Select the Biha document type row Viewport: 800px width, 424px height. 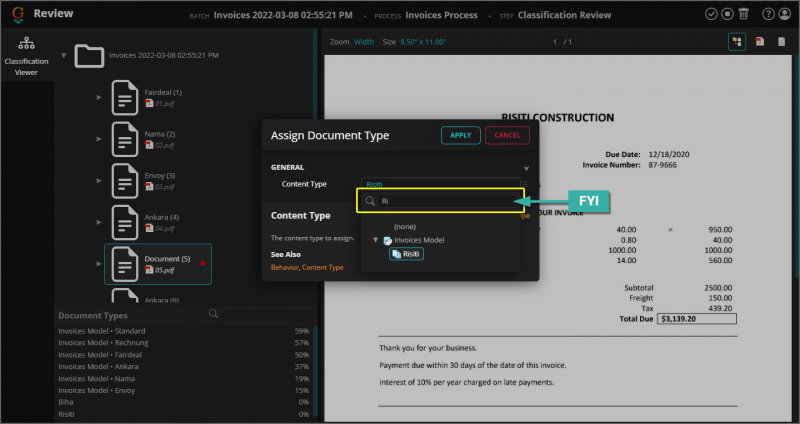coord(184,402)
